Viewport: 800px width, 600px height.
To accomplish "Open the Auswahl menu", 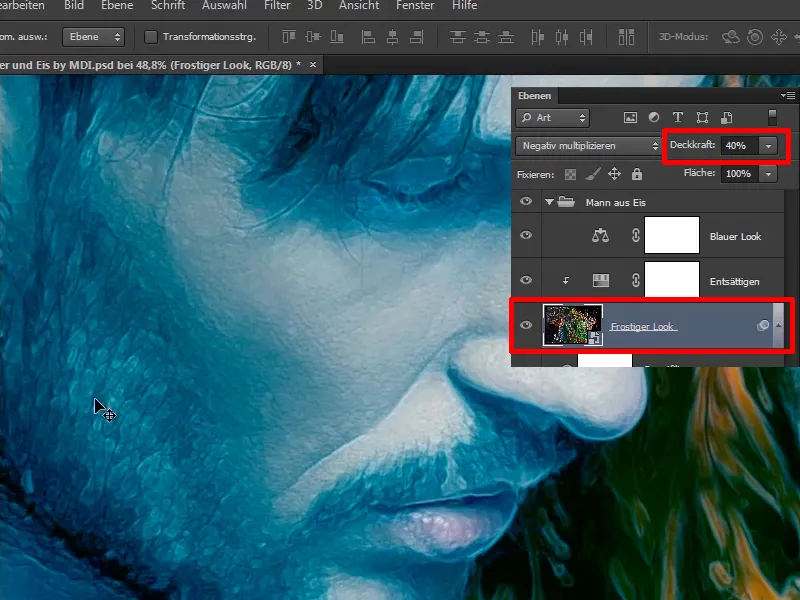I will [224, 6].
